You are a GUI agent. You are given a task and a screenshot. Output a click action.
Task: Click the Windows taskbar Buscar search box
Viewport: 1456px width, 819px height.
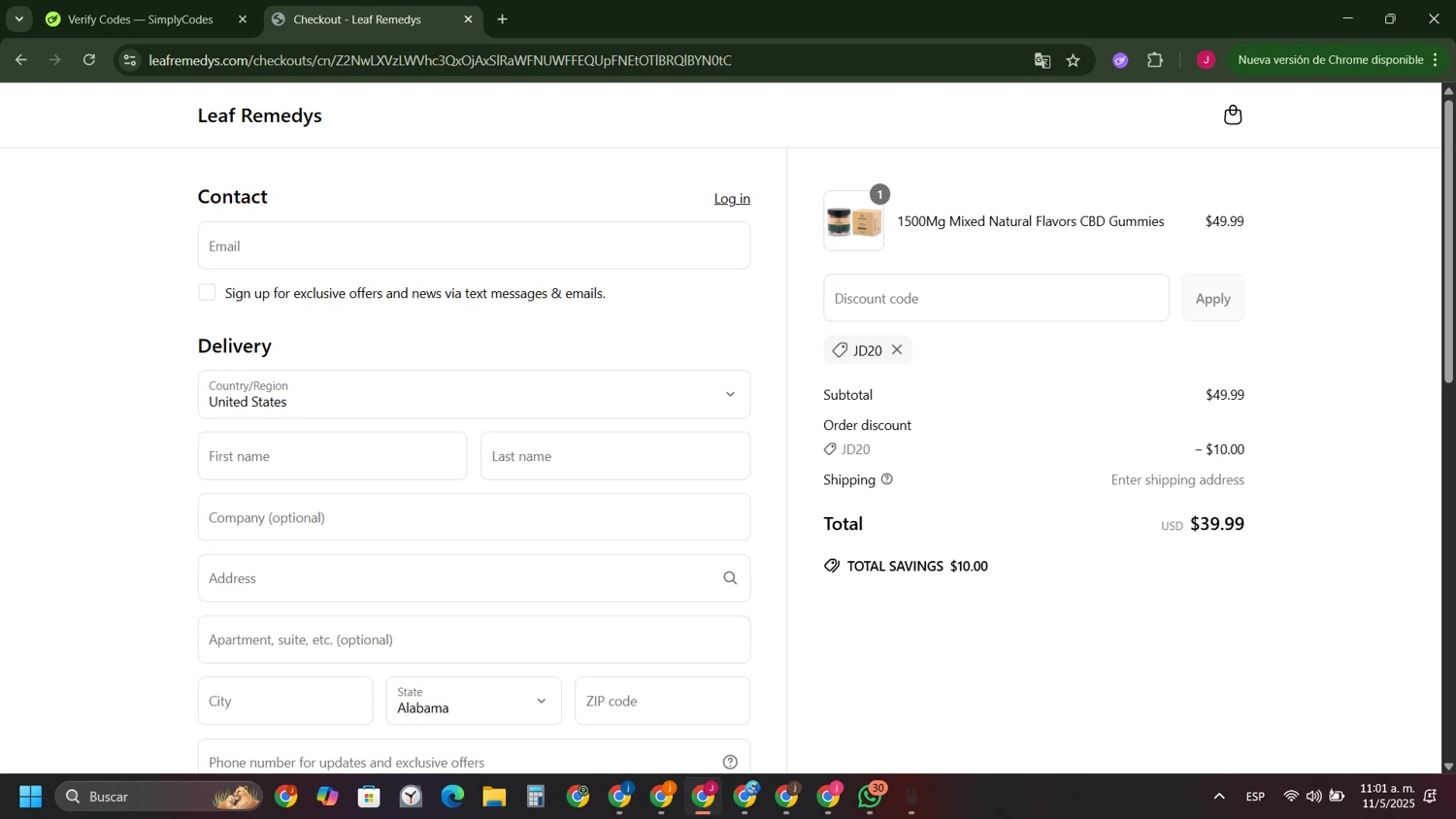coord(159,797)
